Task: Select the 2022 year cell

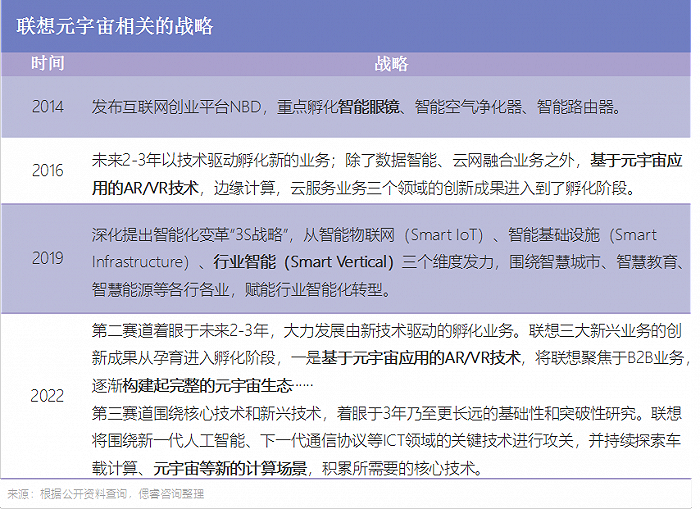Action: pyautogui.click(x=47, y=396)
